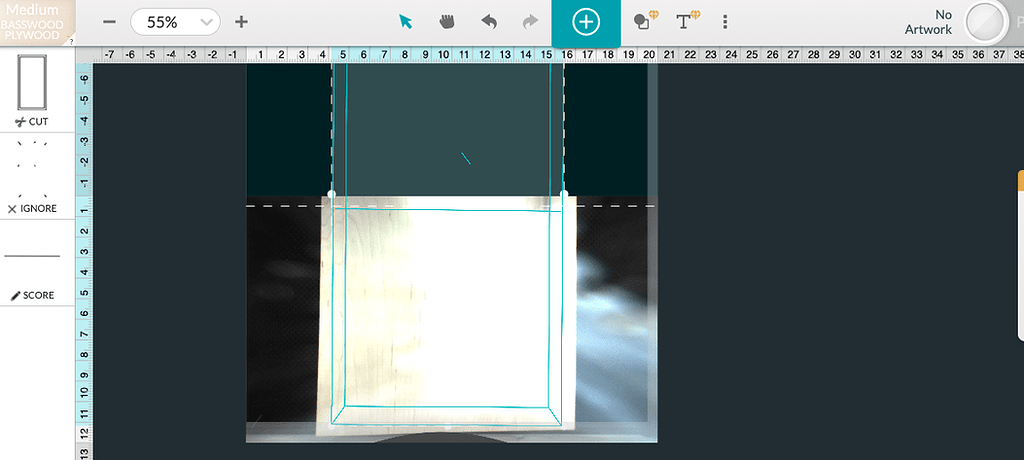The image size is (1024, 460).
Task: Click the IGNORE operation label
Action: [x=32, y=208]
